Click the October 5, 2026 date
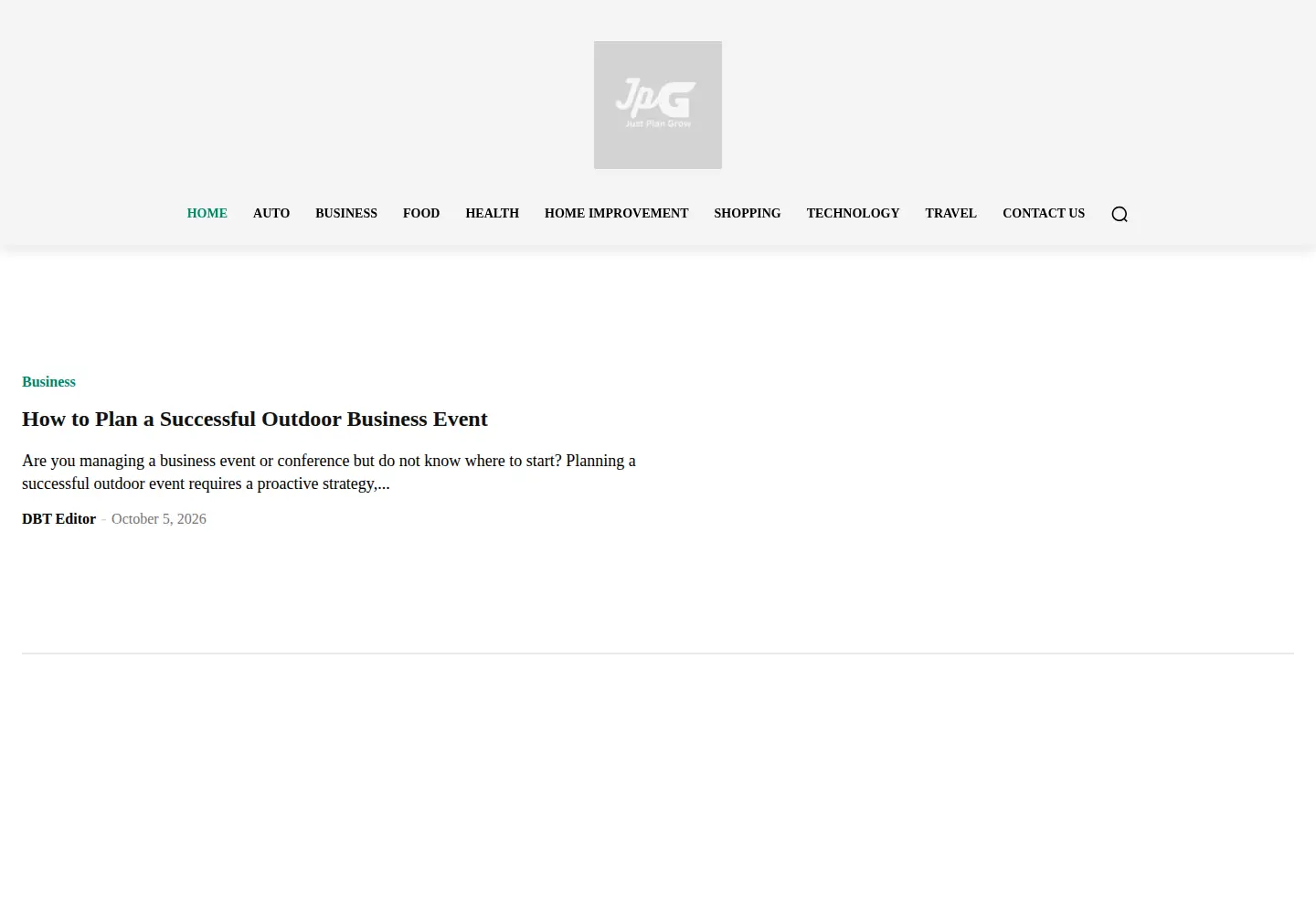This screenshot has width=1316, height=914. (x=159, y=519)
